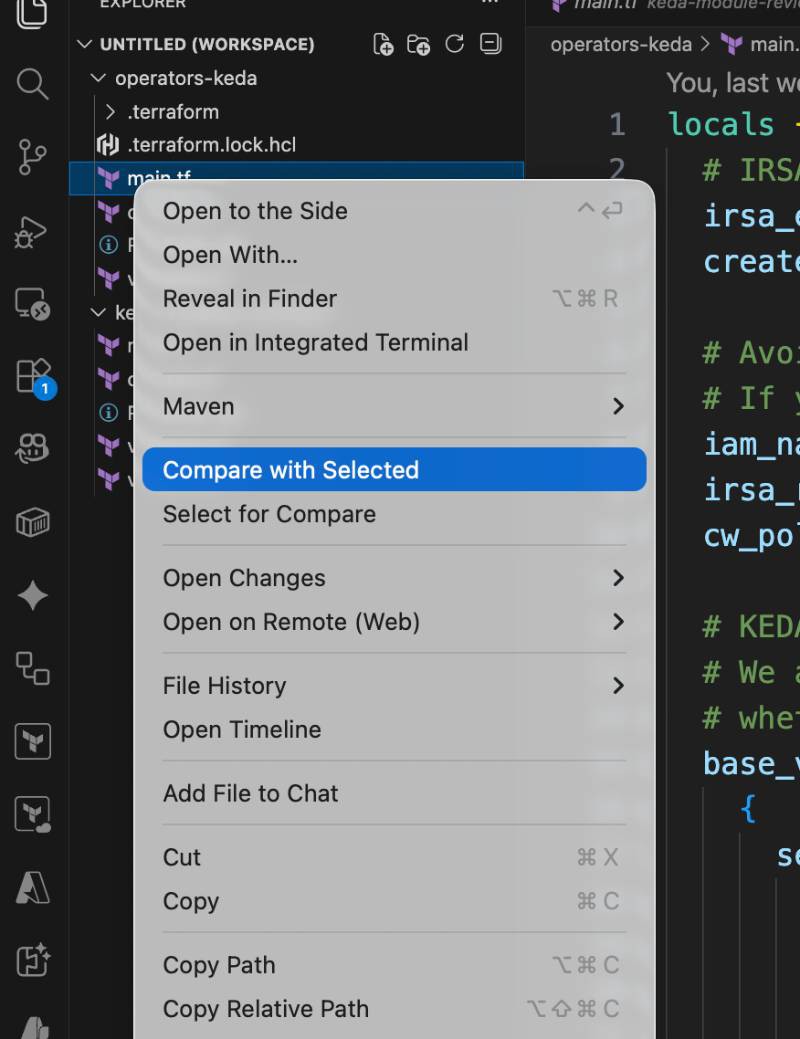Open the .terraform.lock.hcl file

point(211,145)
